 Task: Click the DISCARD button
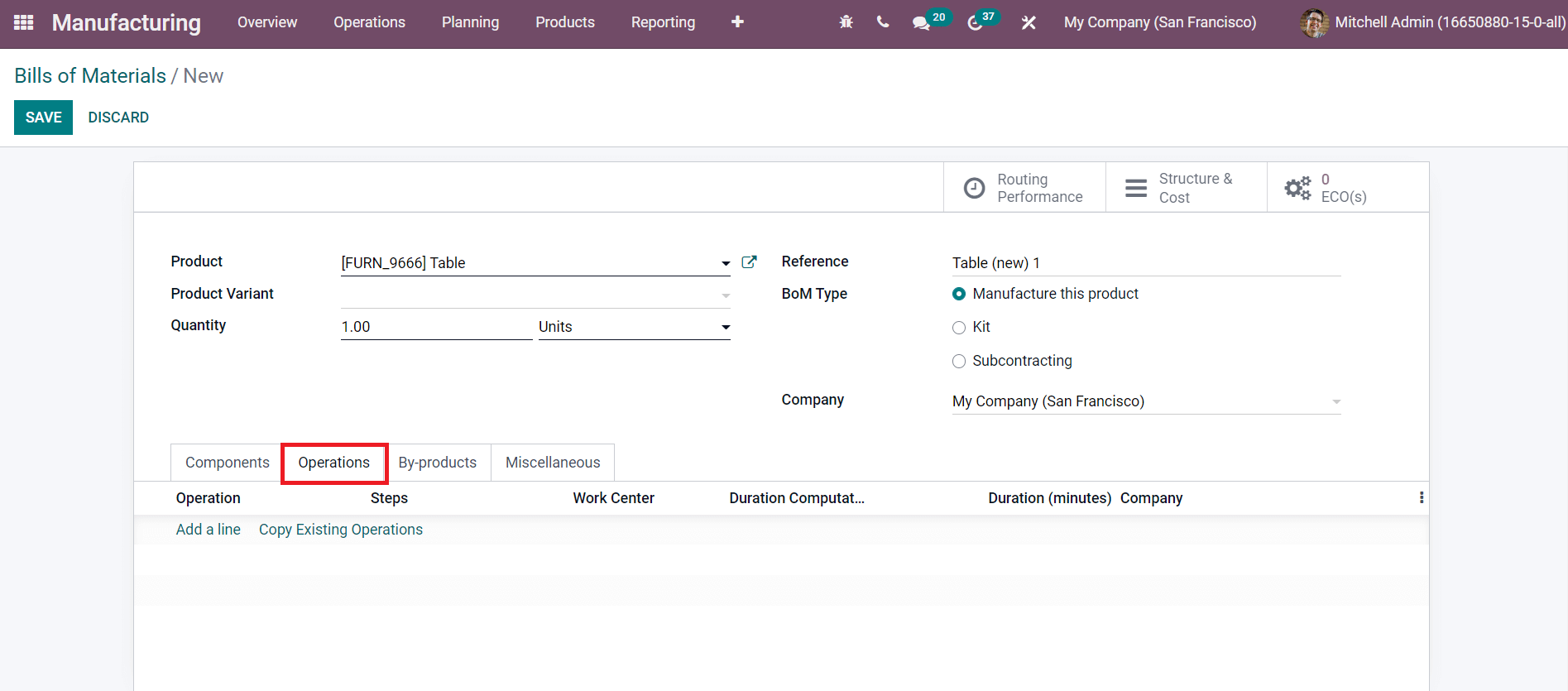(118, 118)
